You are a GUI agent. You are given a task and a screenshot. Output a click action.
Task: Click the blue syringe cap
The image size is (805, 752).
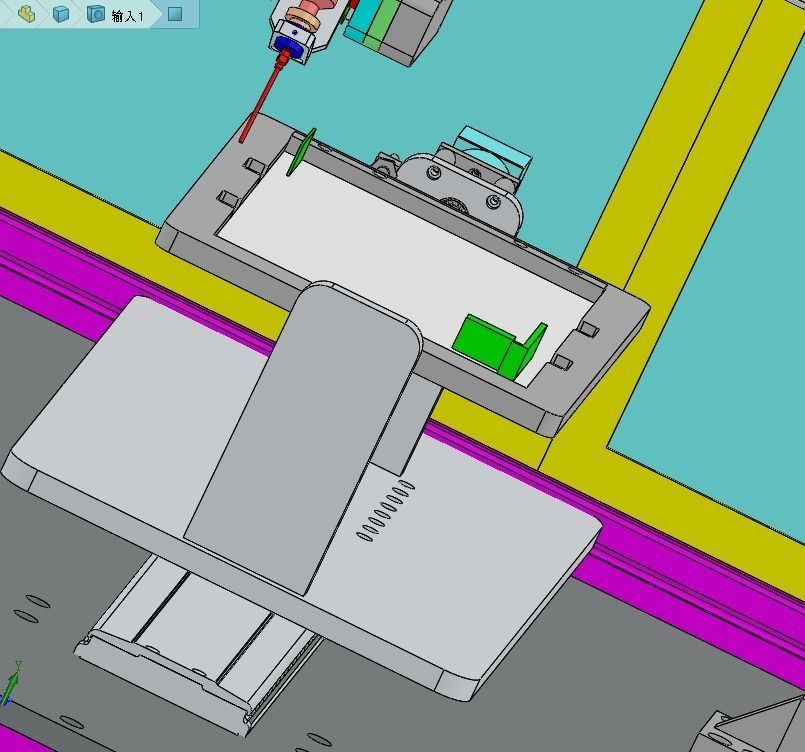coord(288,45)
